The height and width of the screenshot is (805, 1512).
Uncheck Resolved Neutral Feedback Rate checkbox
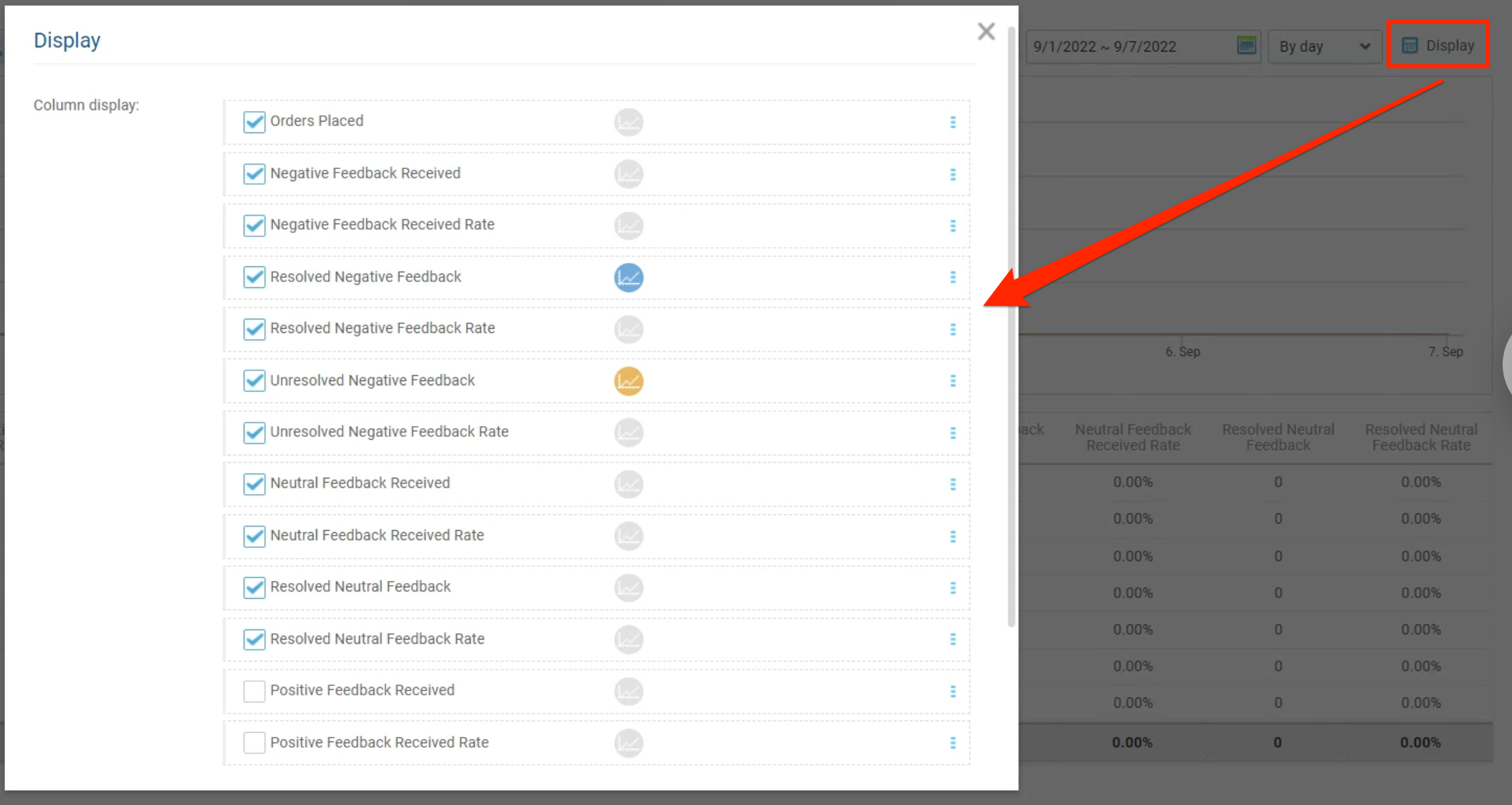(254, 639)
